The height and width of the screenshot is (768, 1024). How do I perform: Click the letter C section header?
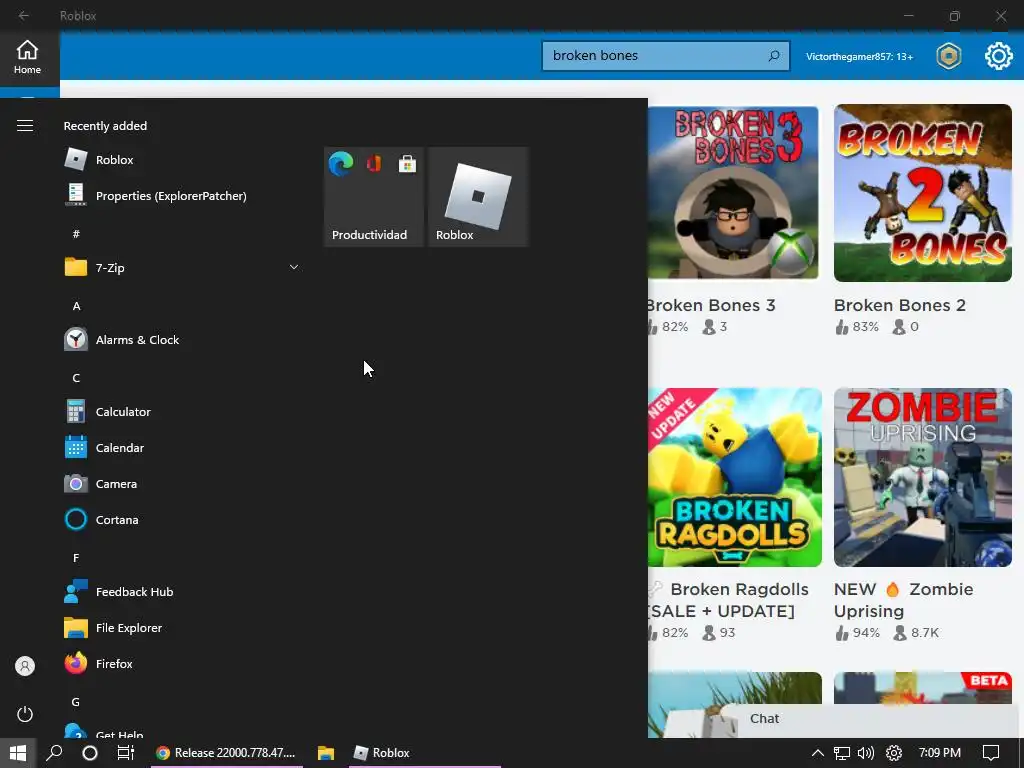(76, 377)
